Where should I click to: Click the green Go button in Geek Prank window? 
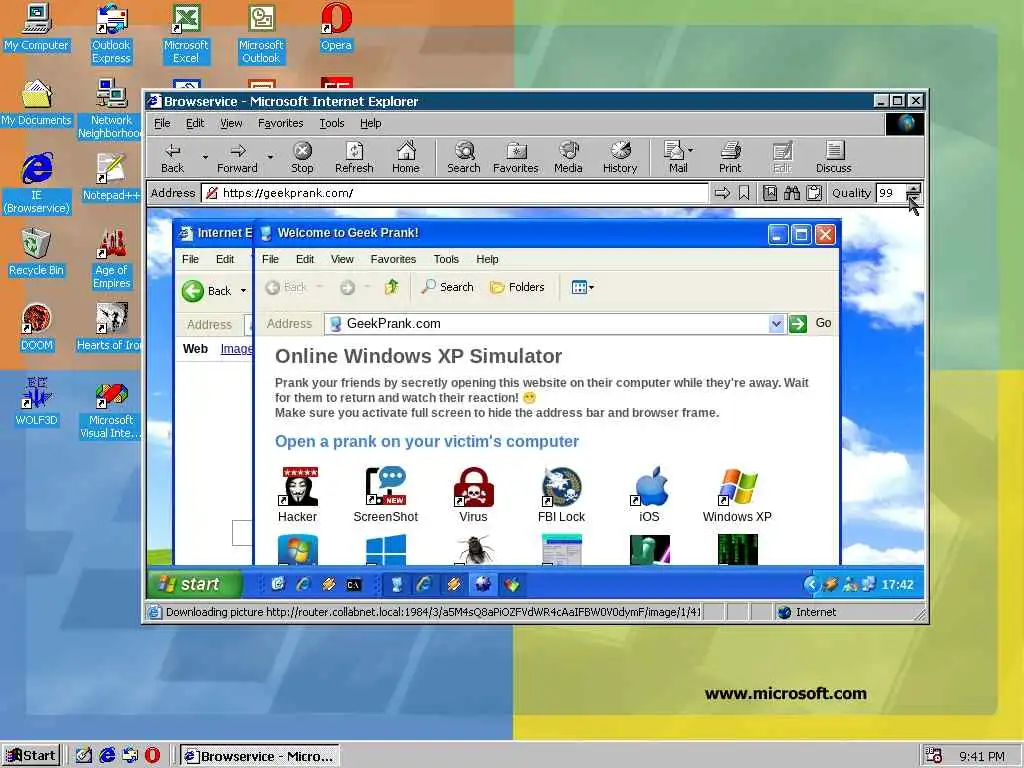(x=797, y=324)
